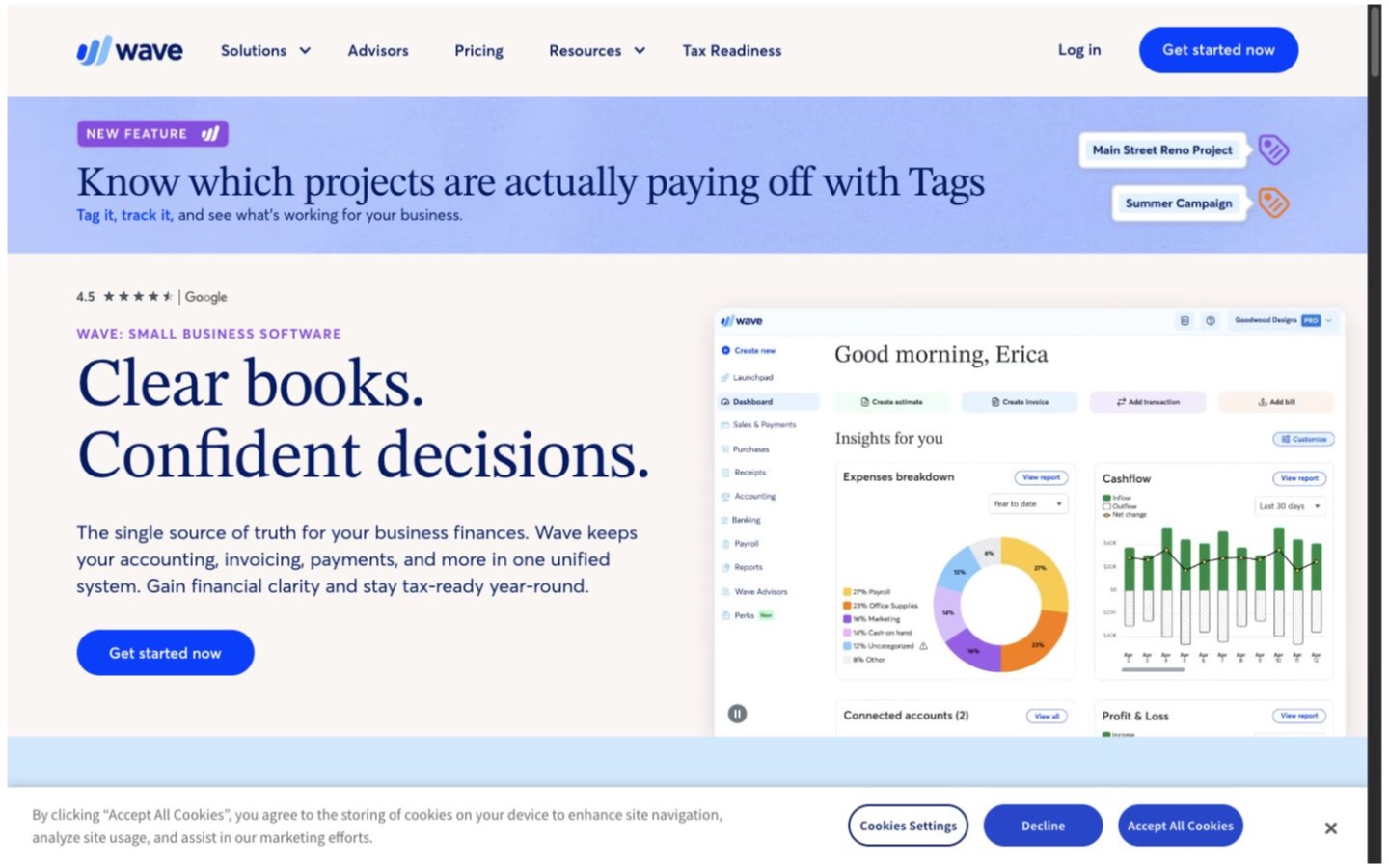The image size is (1389, 868).
Task: Open Sales & Payments in preview sidebar
Action: pyautogui.click(x=764, y=424)
